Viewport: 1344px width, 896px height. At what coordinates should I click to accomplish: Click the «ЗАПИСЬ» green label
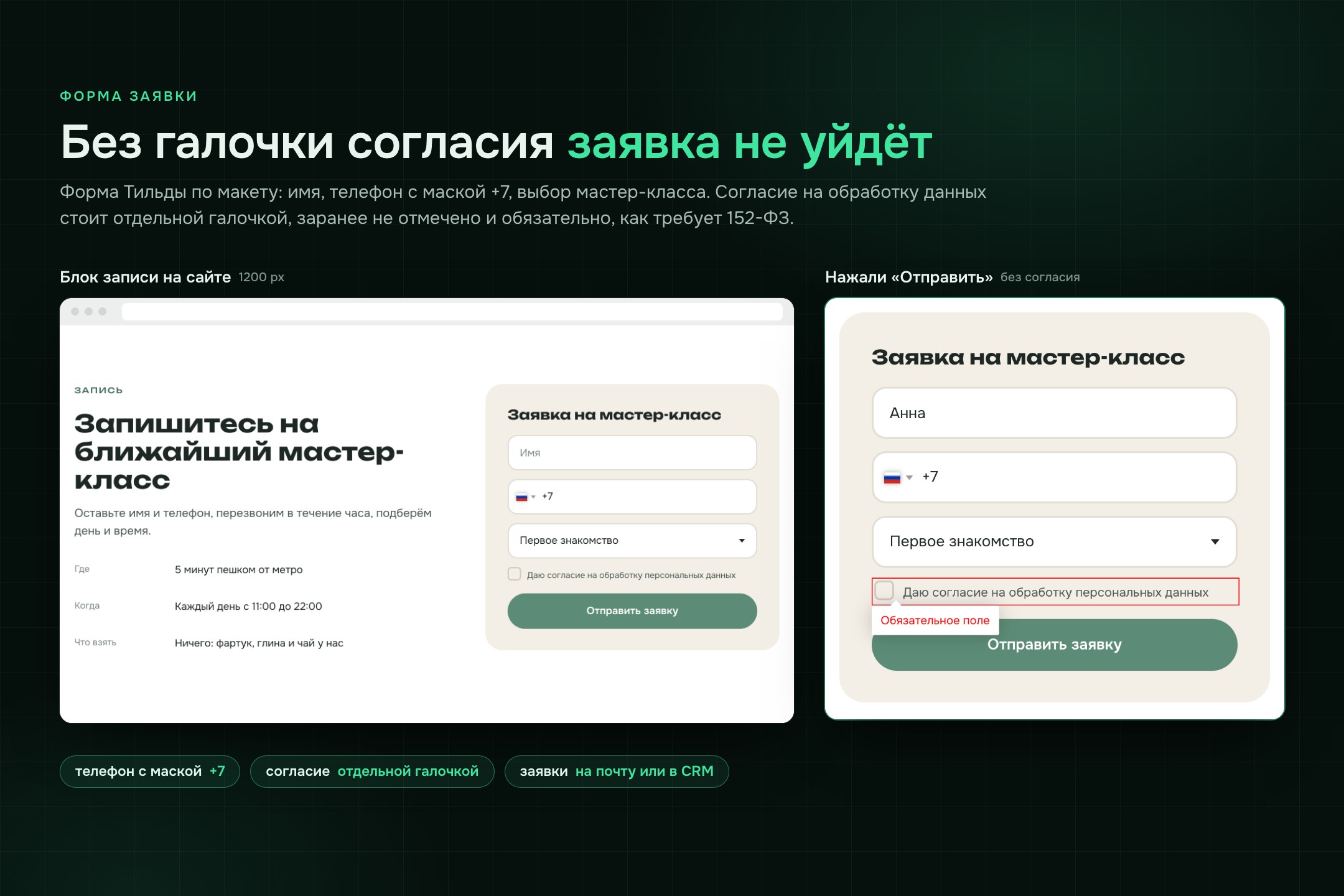98,391
